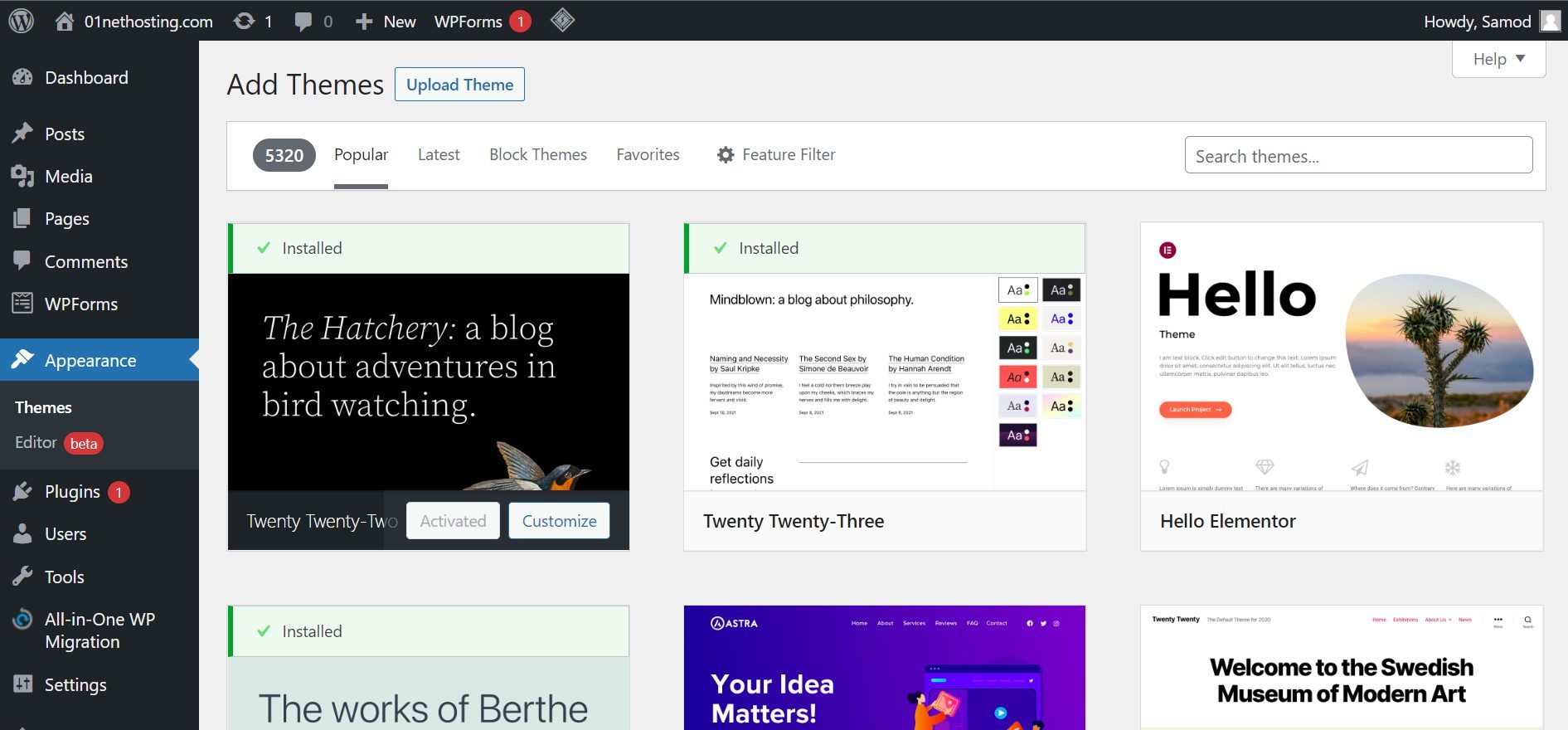Open the Tools menu item

click(64, 576)
